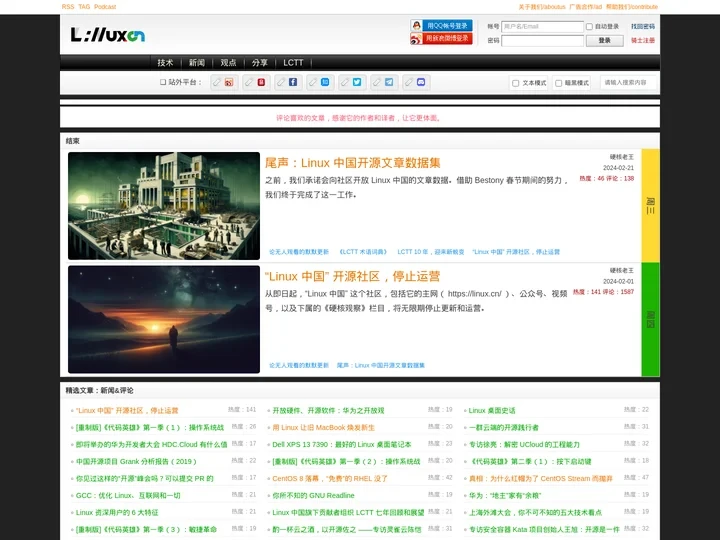Open the TAG link at top
Viewport: 720px width, 540px height.
[84, 7]
